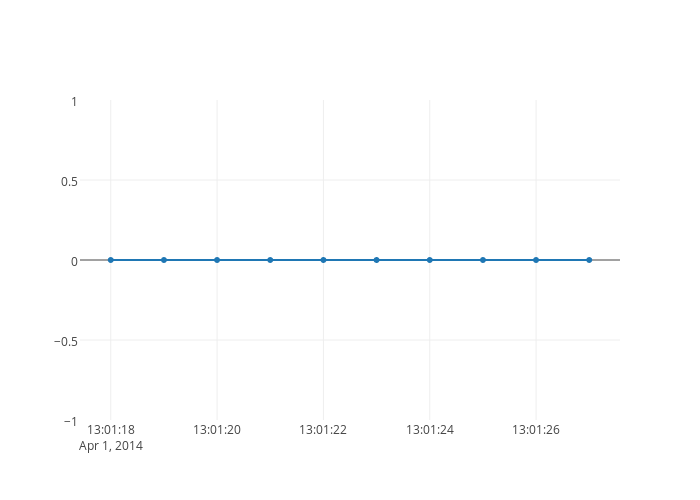Click the data point at 13:01:22

(323, 260)
